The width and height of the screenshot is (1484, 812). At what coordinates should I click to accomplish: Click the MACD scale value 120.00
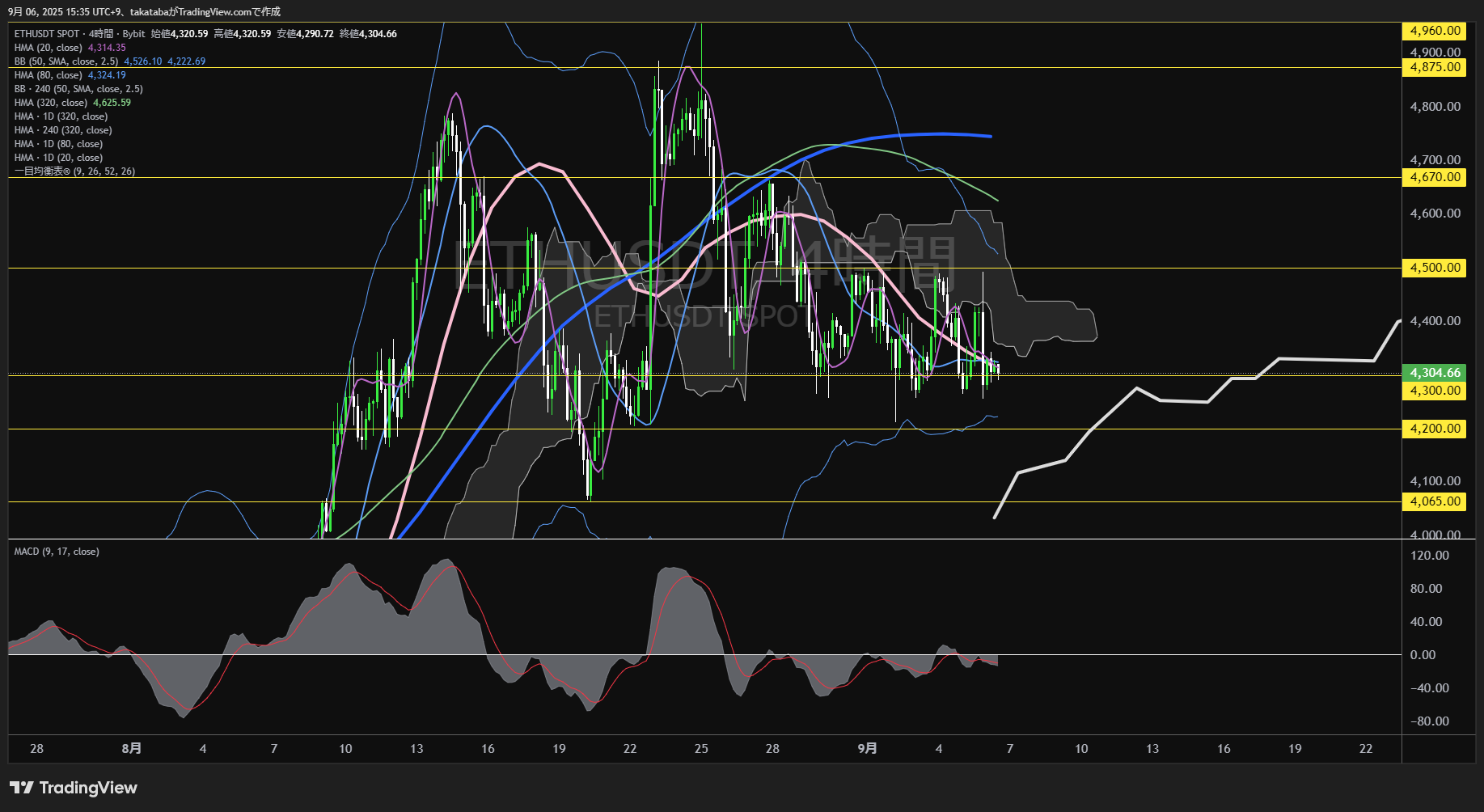(x=1430, y=556)
